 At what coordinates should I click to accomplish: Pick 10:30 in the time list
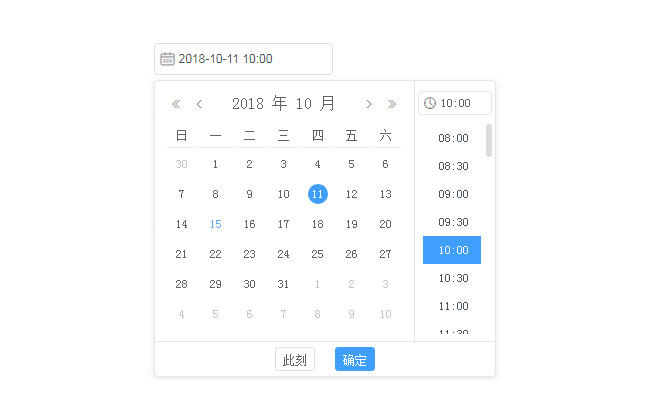(x=453, y=278)
